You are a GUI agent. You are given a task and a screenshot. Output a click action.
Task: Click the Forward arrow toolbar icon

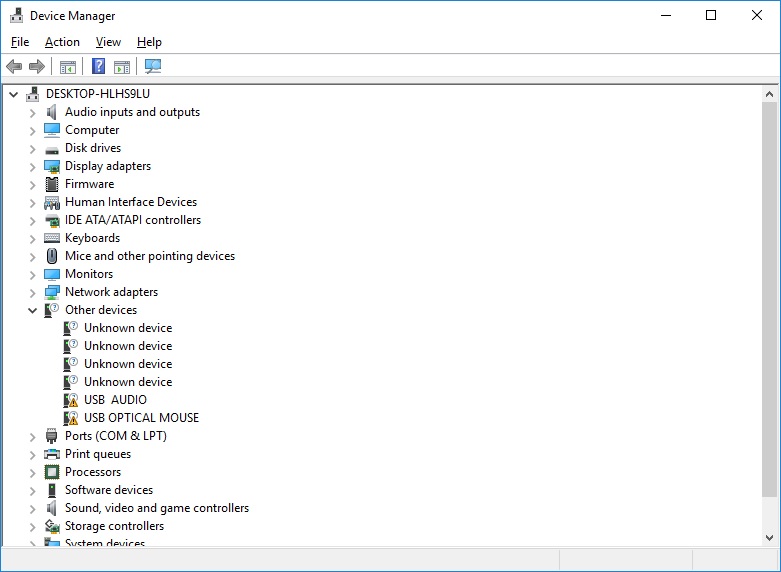(37, 66)
